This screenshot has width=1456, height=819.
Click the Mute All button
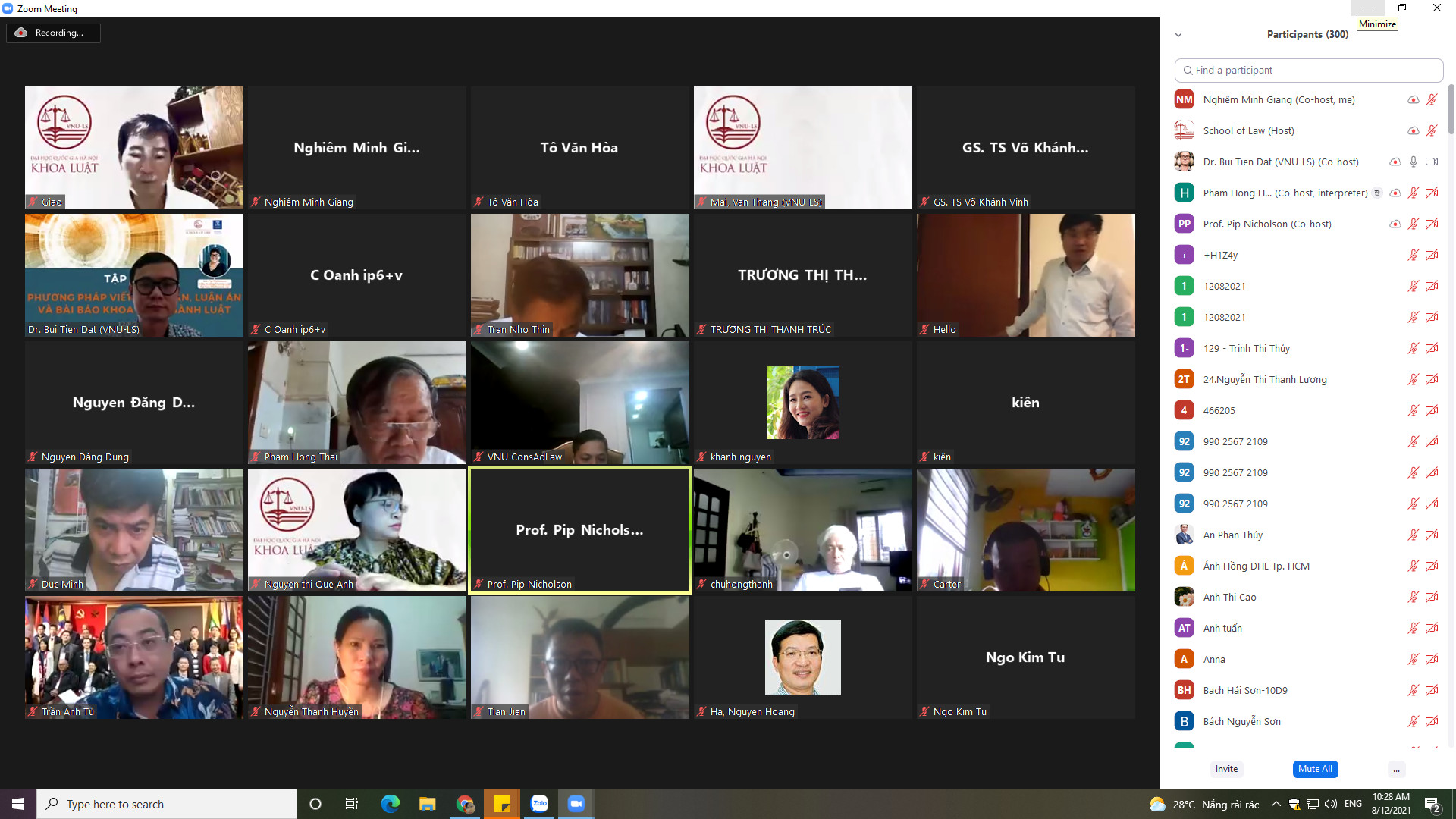(1315, 769)
